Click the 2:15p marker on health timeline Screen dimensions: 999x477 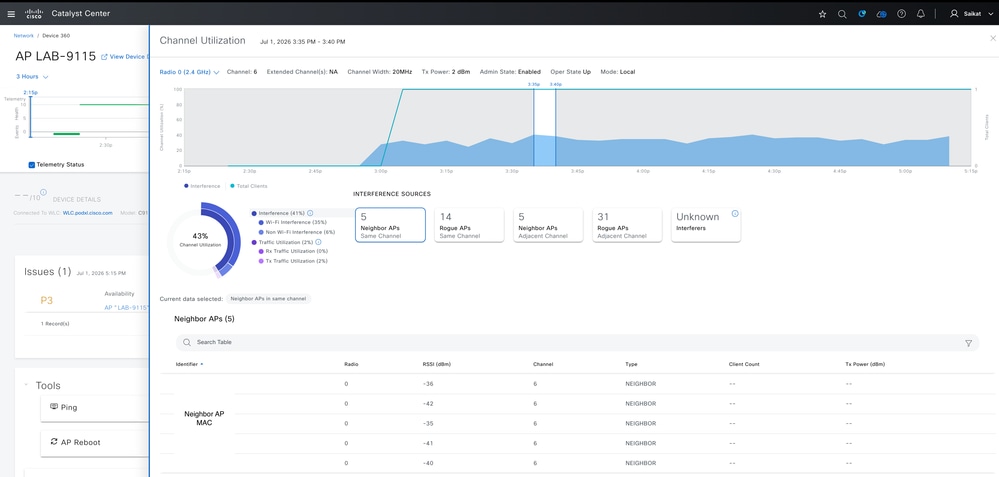click(29, 93)
